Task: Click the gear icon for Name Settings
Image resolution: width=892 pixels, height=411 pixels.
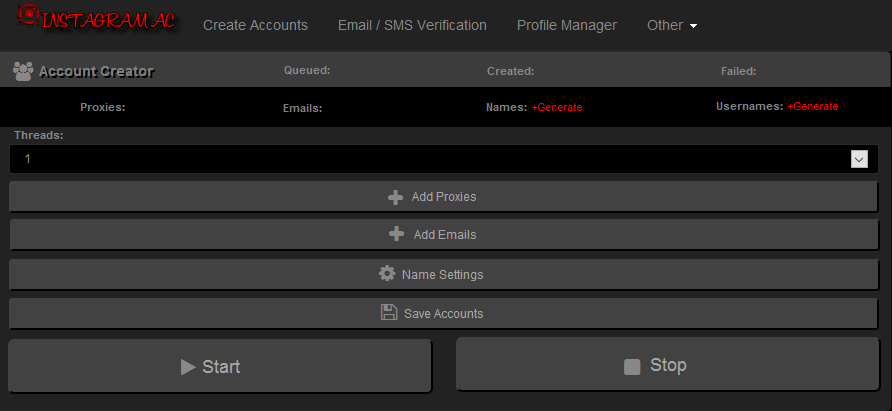Action: tap(387, 273)
